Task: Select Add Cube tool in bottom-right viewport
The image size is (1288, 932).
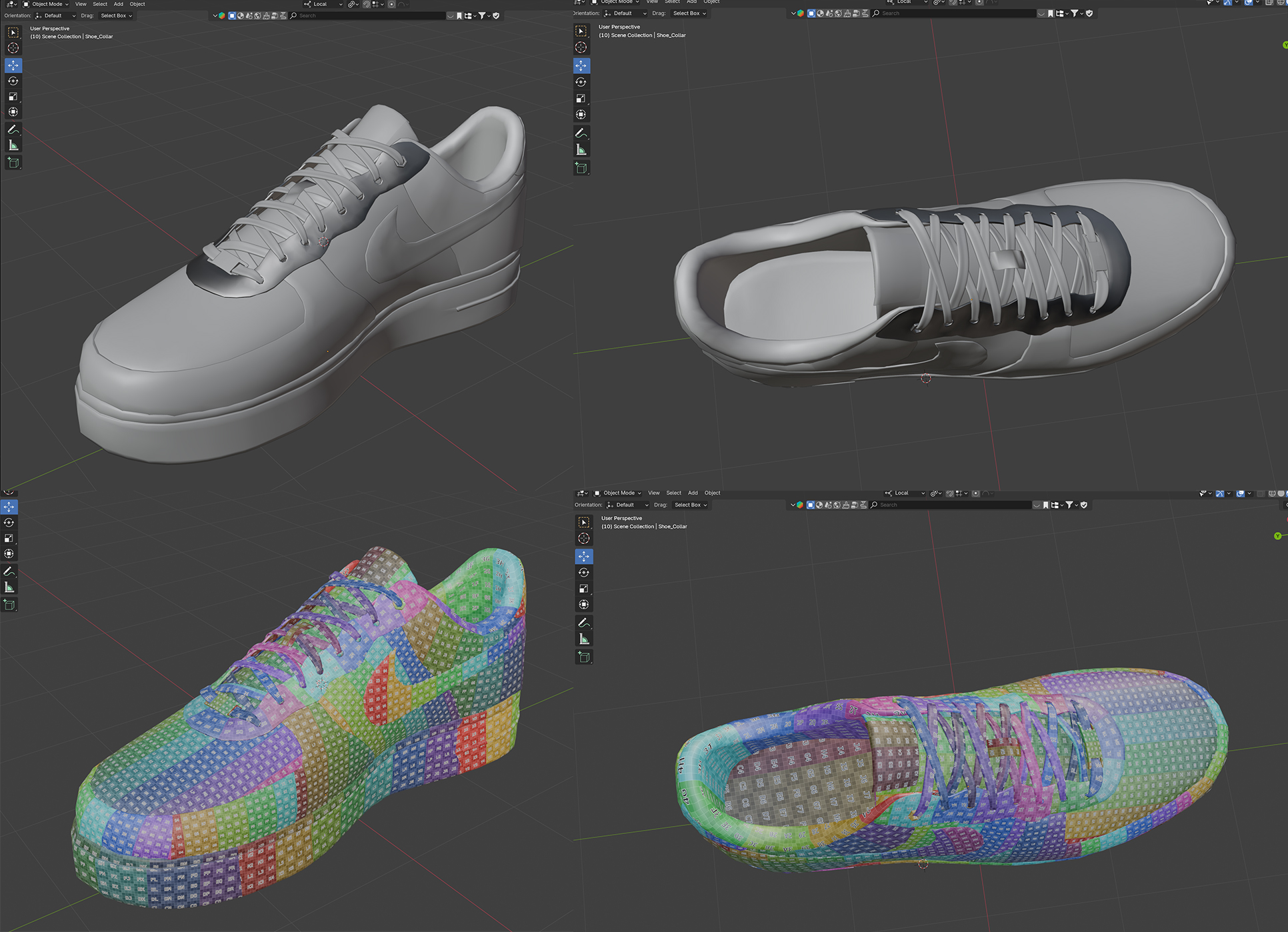Action: click(x=584, y=657)
